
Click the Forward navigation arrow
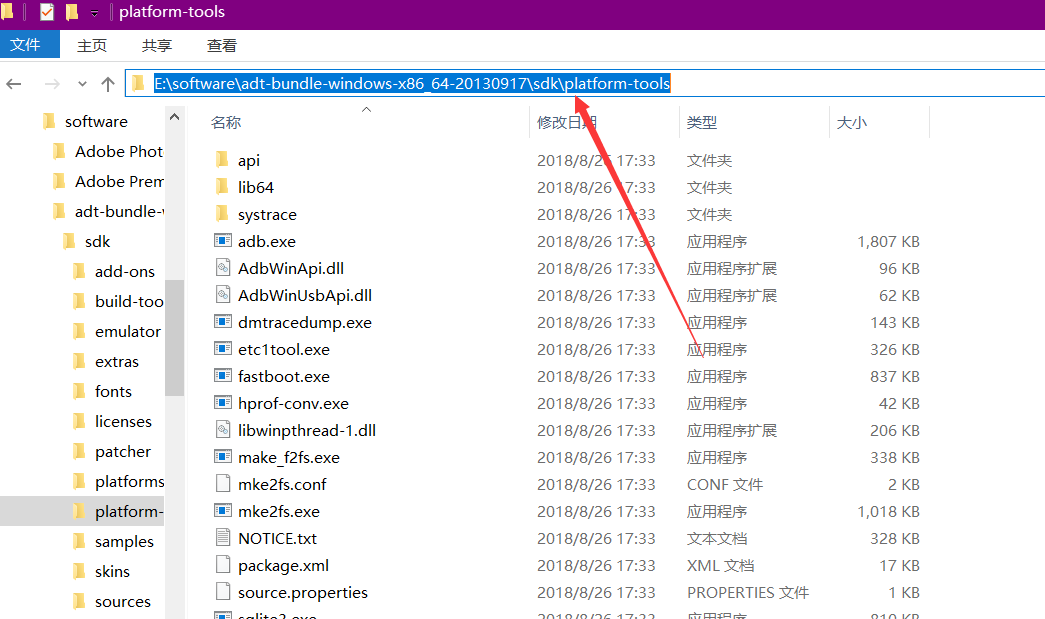click(x=52, y=84)
